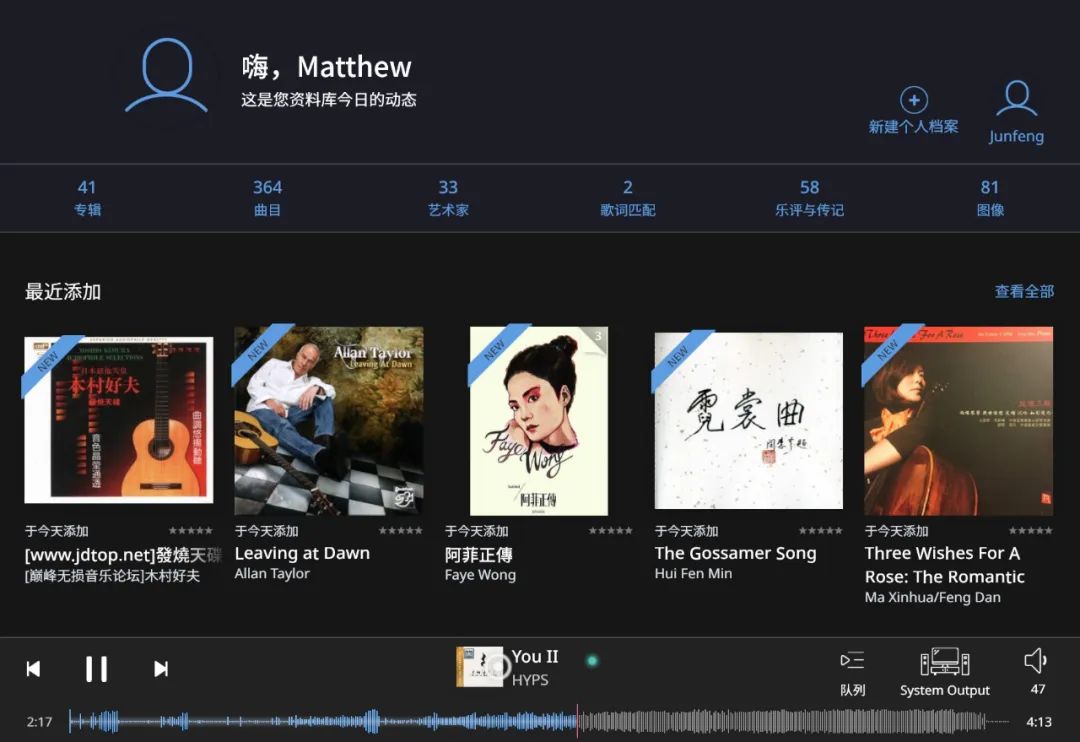
Task: Open the 33 artists statistic
Action: [x=448, y=197]
